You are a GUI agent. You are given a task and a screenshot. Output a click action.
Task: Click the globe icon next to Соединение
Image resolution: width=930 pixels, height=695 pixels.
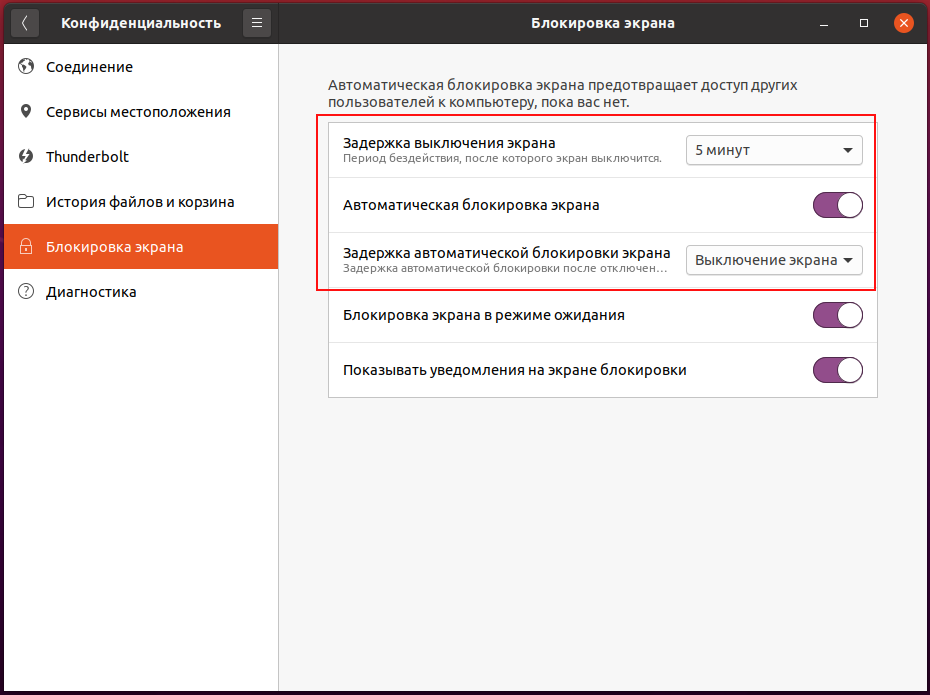[x=26, y=66]
